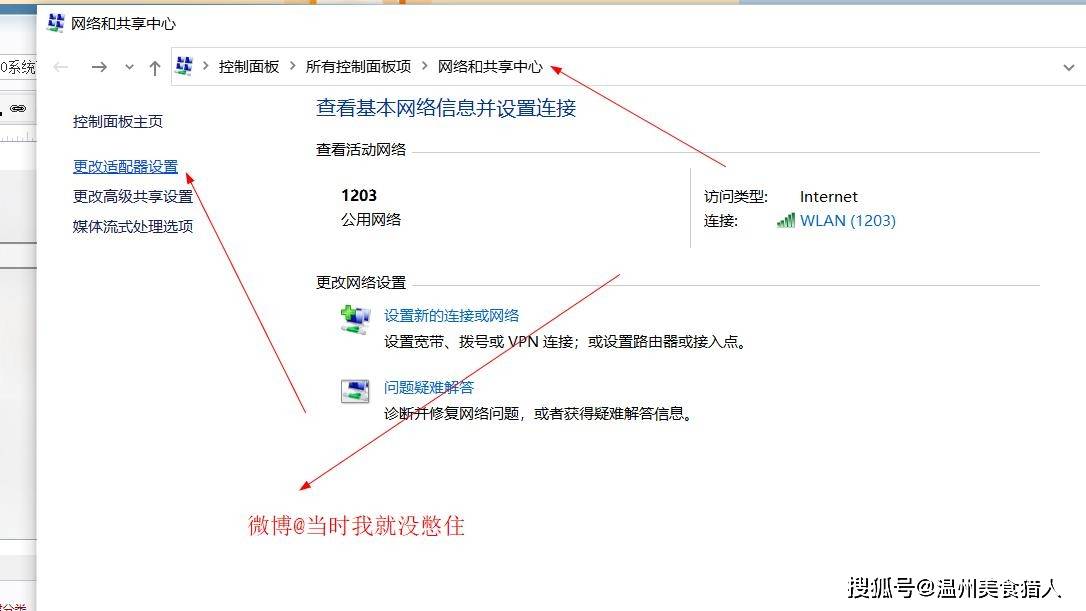
Task: Go back using the left arrow
Action: pos(61,67)
